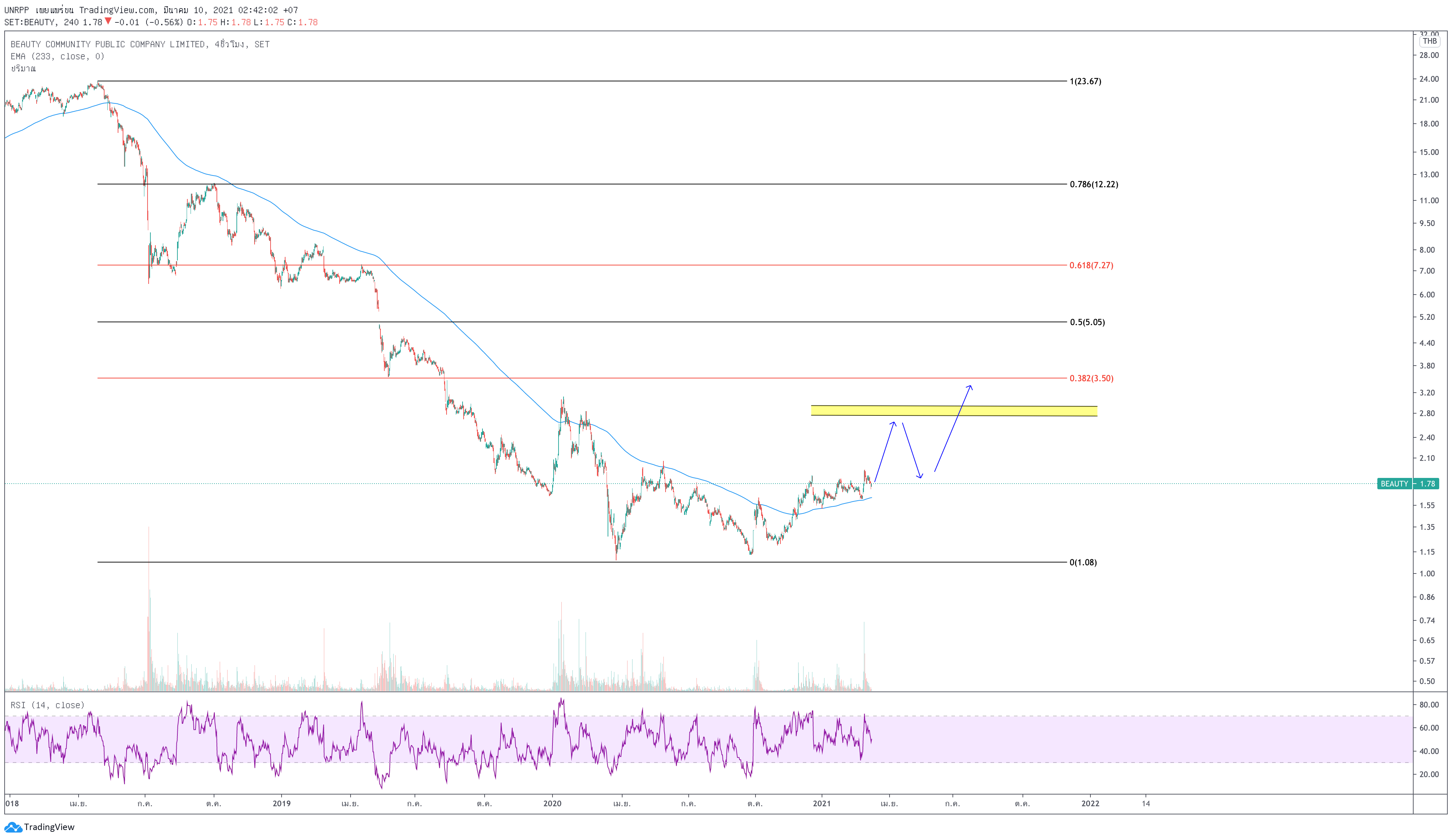Viewport: 1452px width, 840px height.
Task: Click the 20.00 RSI scale value
Action: (1430, 774)
